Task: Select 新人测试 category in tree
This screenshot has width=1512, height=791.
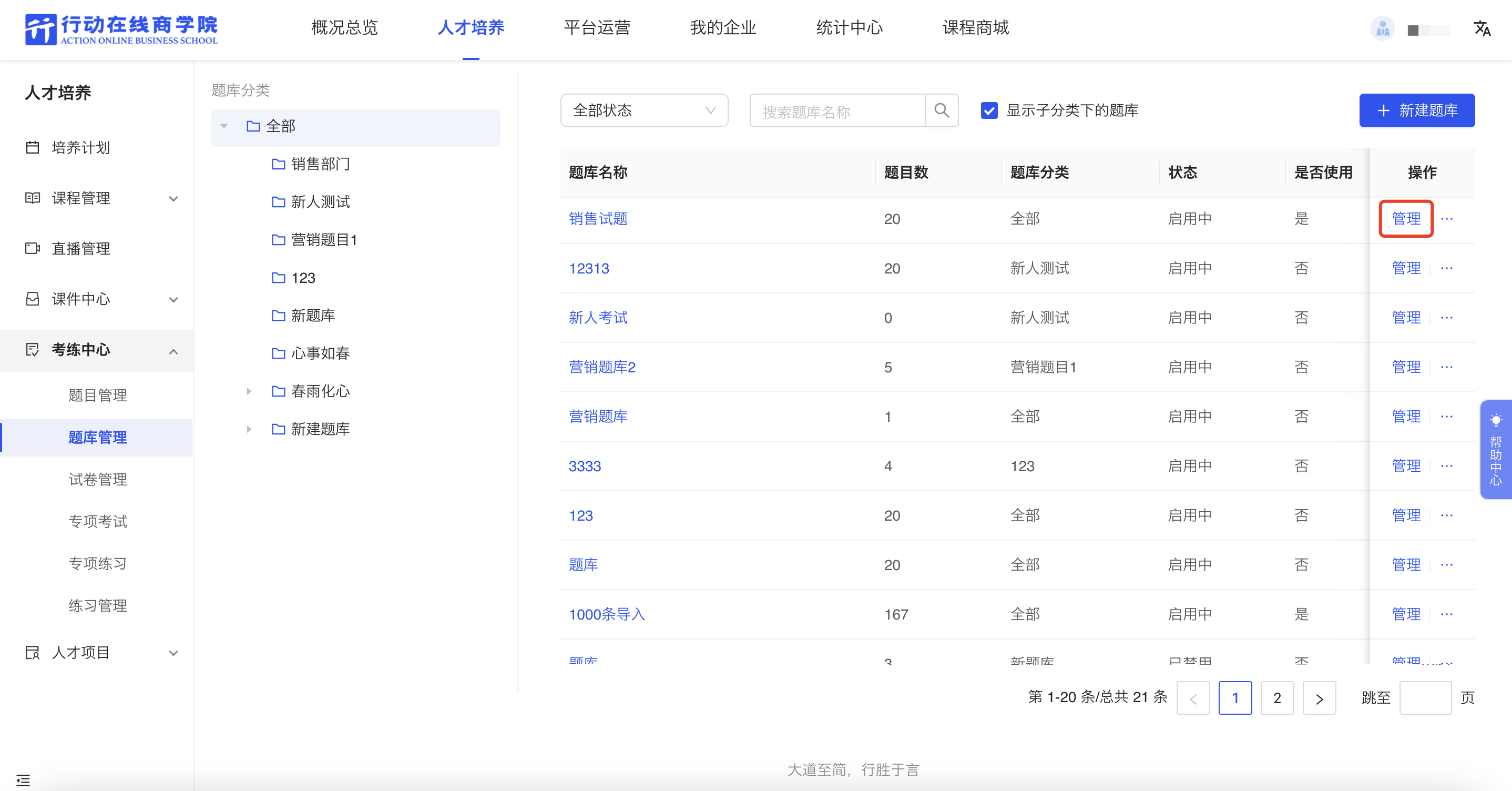Action: pyautogui.click(x=321, y=202)
